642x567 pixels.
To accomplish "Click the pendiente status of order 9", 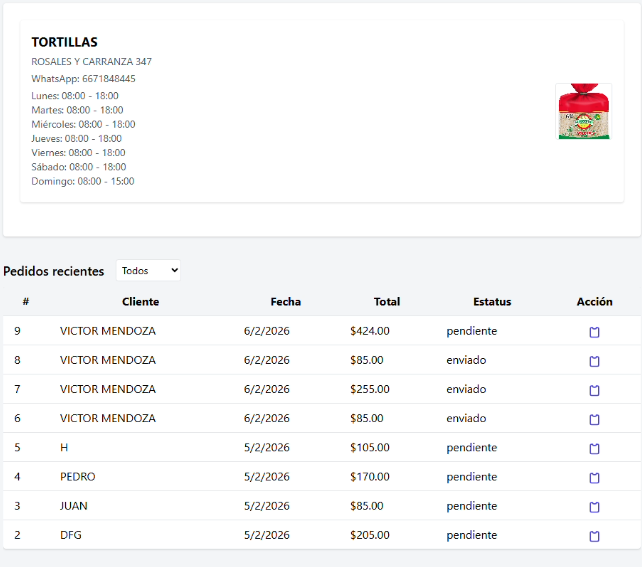I will pos(471,331).
